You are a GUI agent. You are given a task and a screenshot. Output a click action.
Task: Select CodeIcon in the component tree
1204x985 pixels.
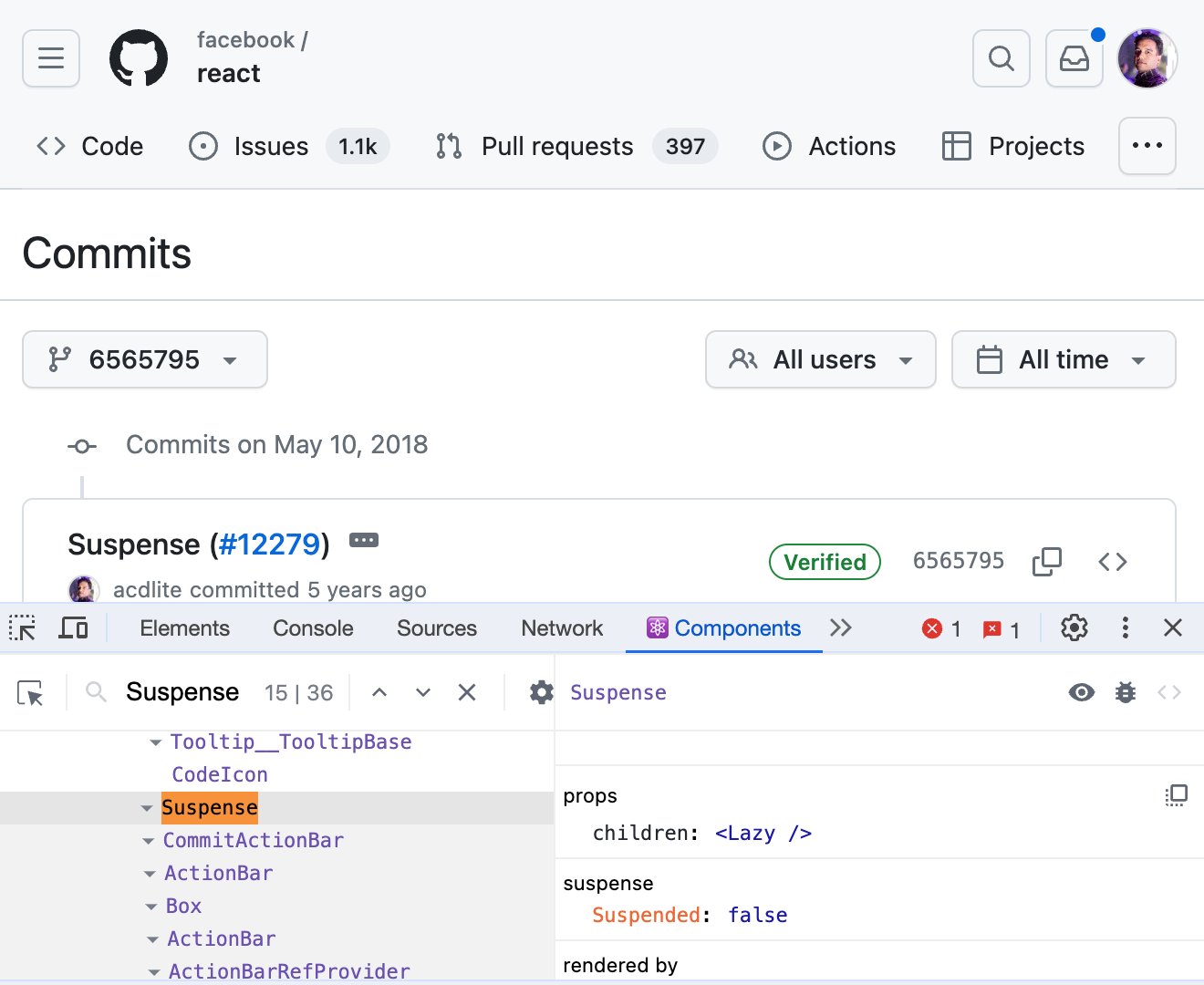click(220, 774)
